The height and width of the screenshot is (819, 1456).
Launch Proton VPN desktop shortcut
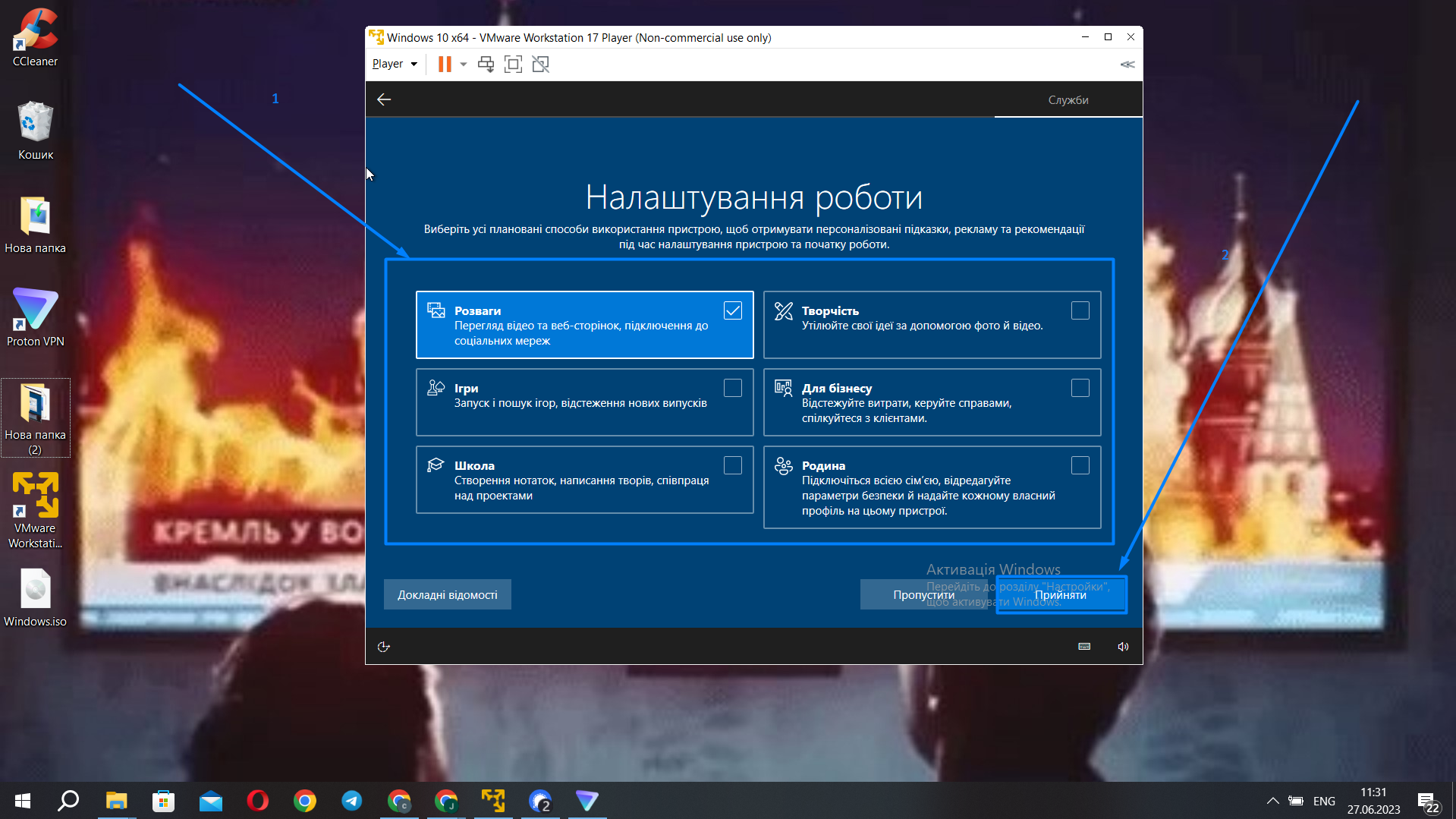35,317
